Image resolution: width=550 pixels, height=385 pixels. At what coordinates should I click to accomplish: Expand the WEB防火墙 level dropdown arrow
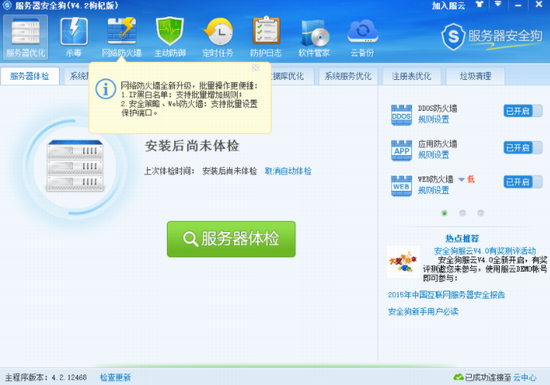coord(462,180)
